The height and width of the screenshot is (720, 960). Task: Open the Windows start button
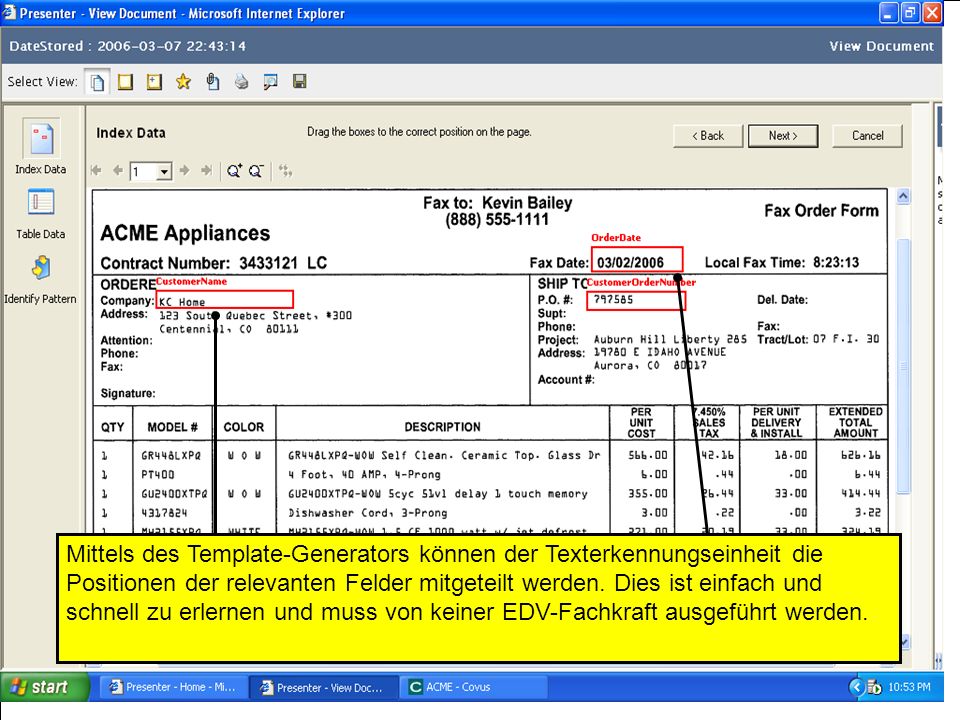tap(44, 687)
